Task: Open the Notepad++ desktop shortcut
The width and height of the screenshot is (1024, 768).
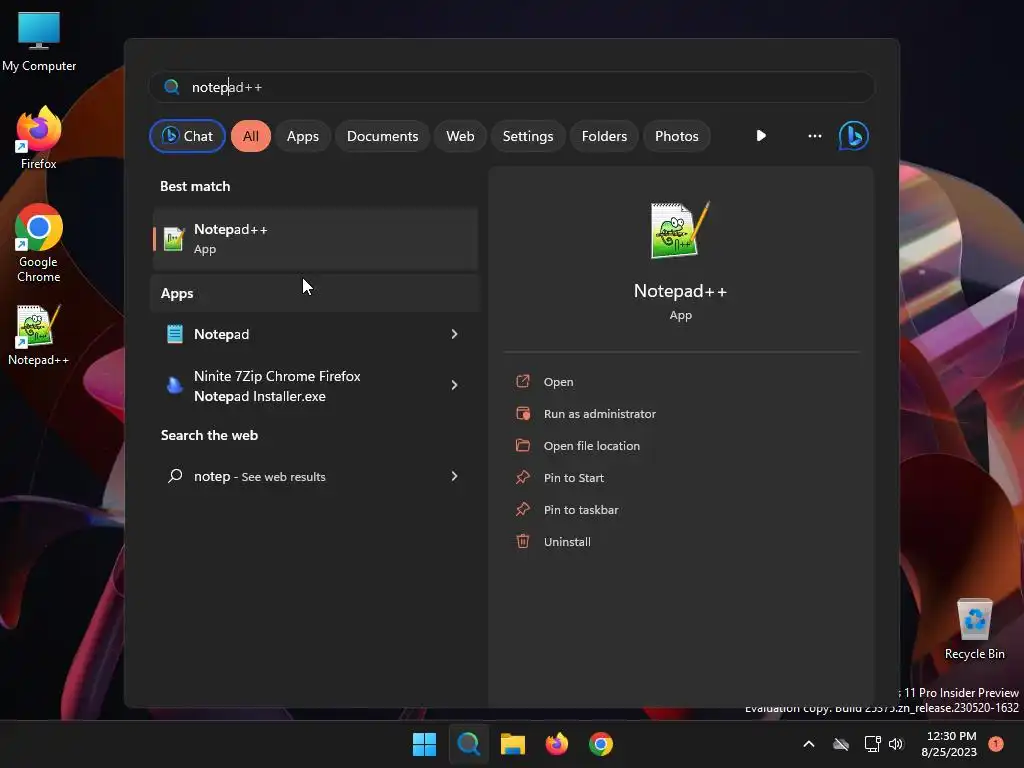Action: click(39, 335)
